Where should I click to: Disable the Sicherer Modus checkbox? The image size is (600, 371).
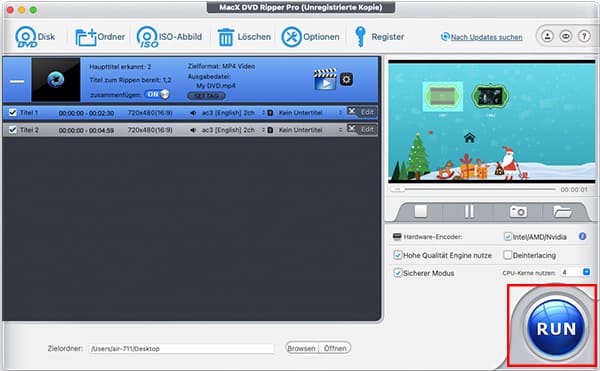(x=398, y=273)
